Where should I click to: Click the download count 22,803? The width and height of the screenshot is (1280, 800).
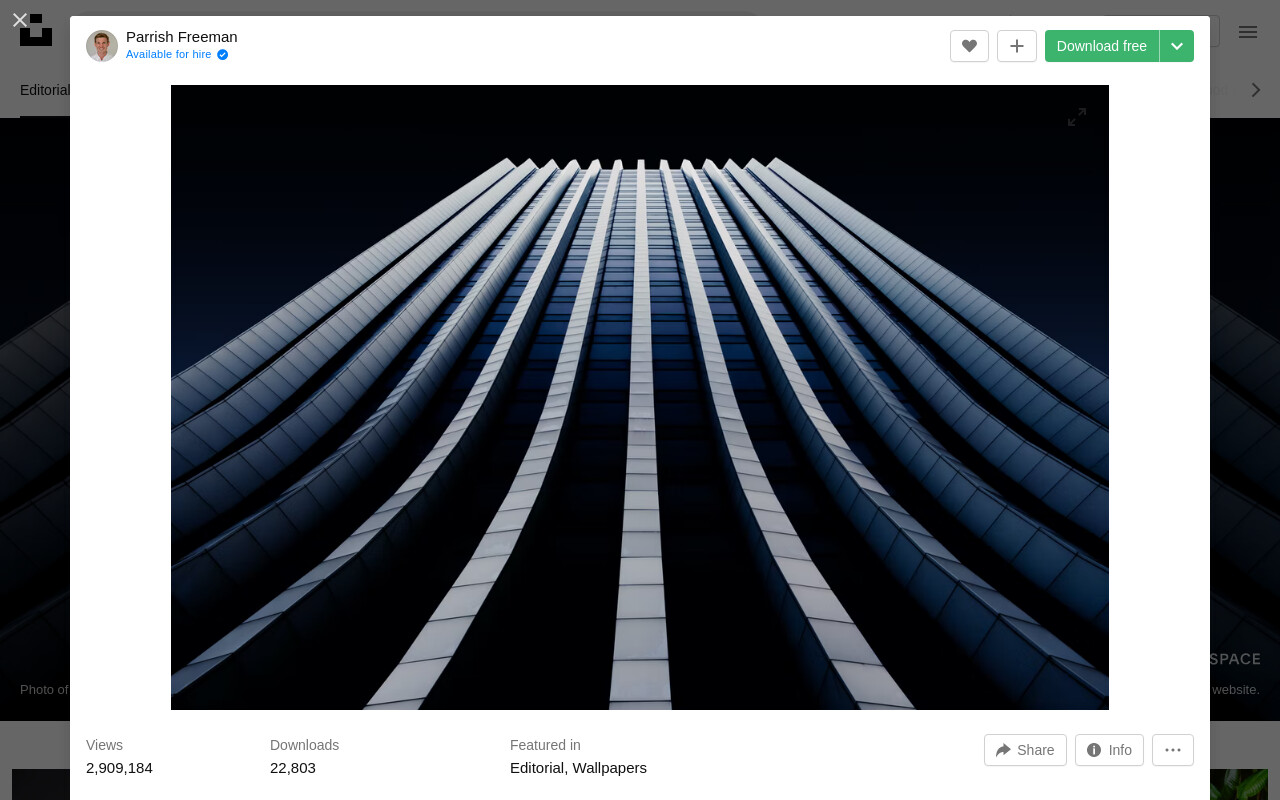pos(293,768)
